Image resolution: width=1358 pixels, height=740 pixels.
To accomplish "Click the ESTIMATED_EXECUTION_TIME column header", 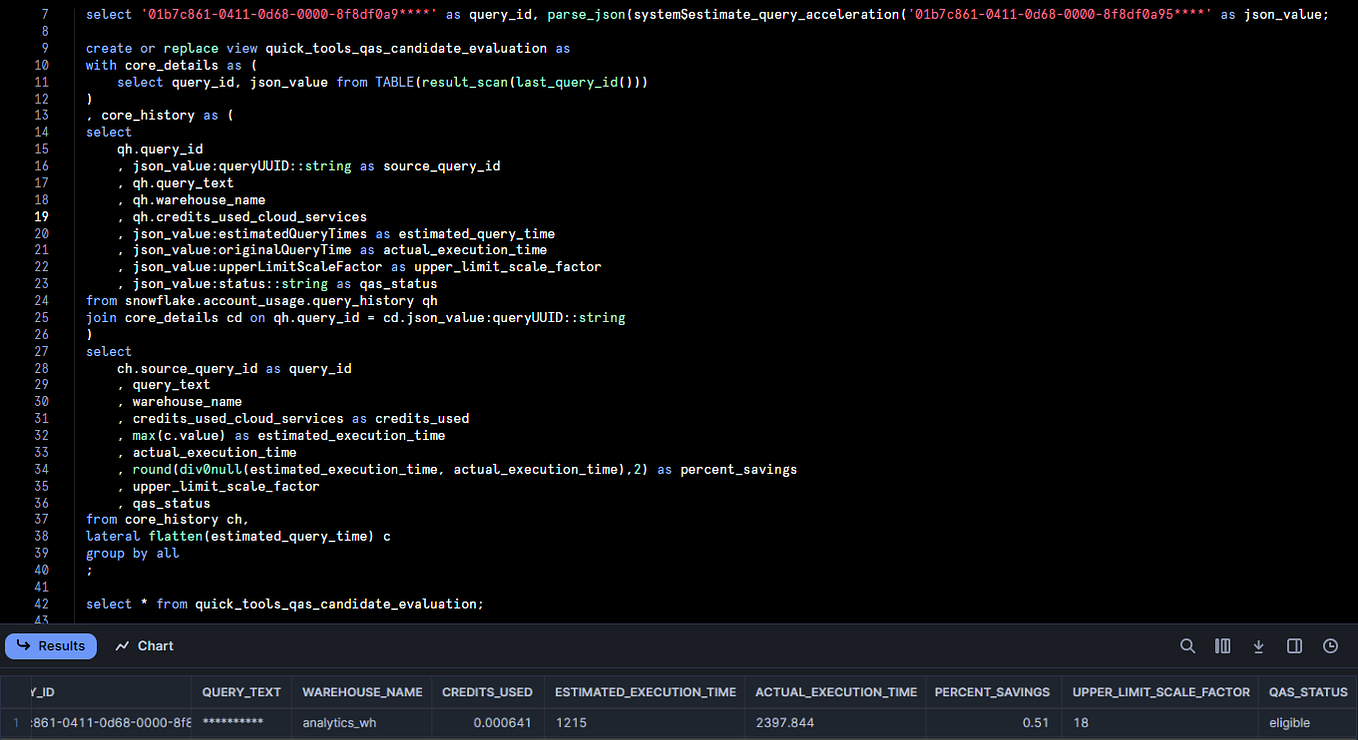I will (x=645, y=692).
